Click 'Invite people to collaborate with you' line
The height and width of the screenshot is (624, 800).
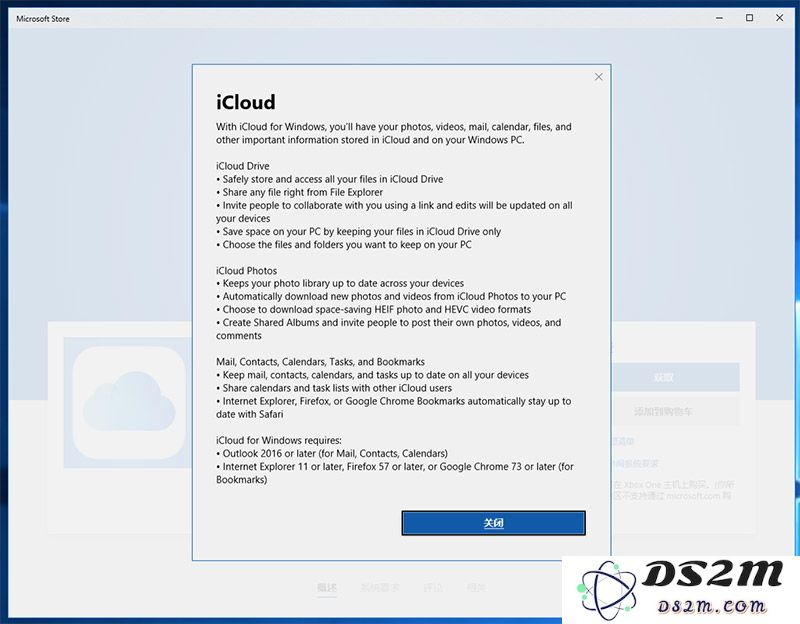point(394,212)
